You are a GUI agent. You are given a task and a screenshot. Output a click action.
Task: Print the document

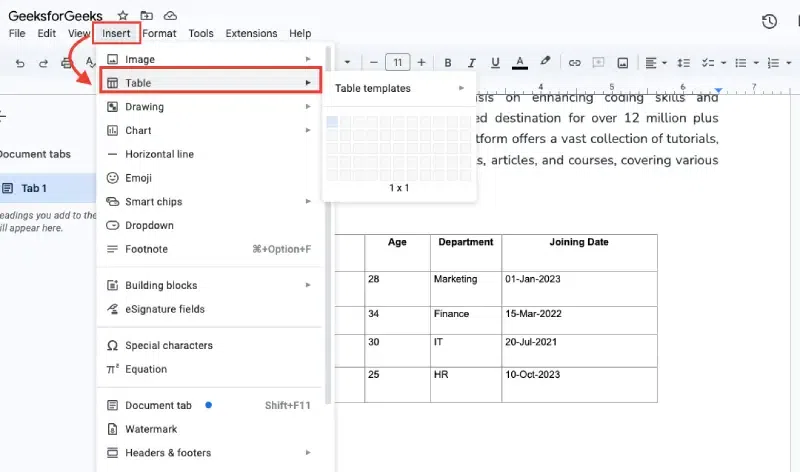[66, 63]
